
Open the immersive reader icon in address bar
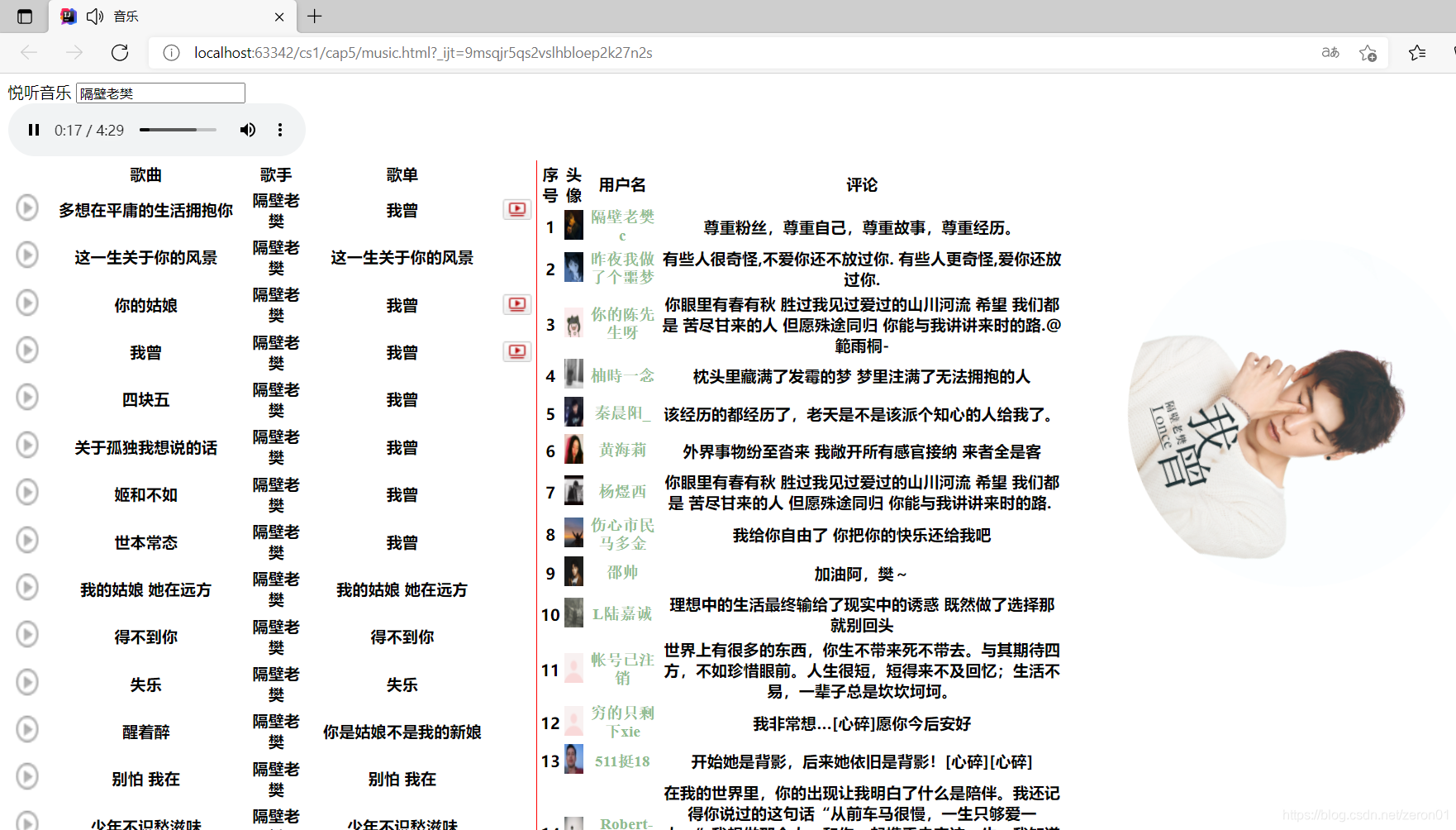pos(1330,52)
